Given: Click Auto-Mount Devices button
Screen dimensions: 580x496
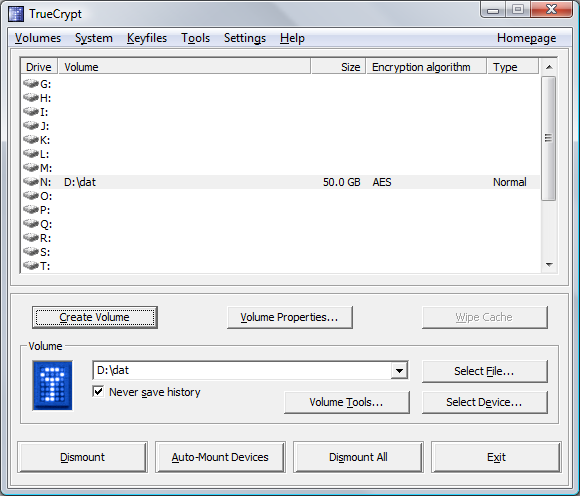Looking at the screenshot, I should (220, 457).
